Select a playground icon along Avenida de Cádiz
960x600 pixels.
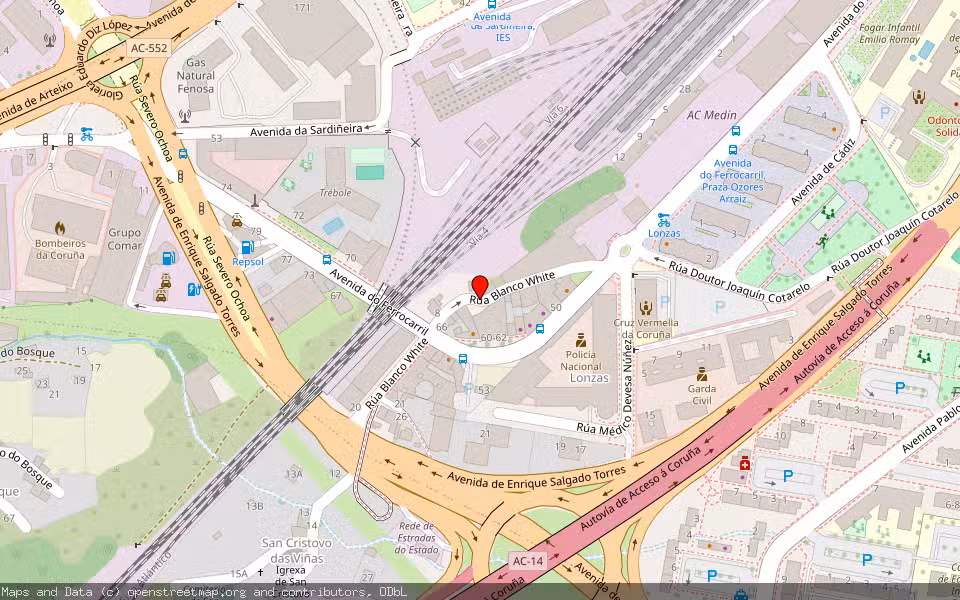click(828, 213)
